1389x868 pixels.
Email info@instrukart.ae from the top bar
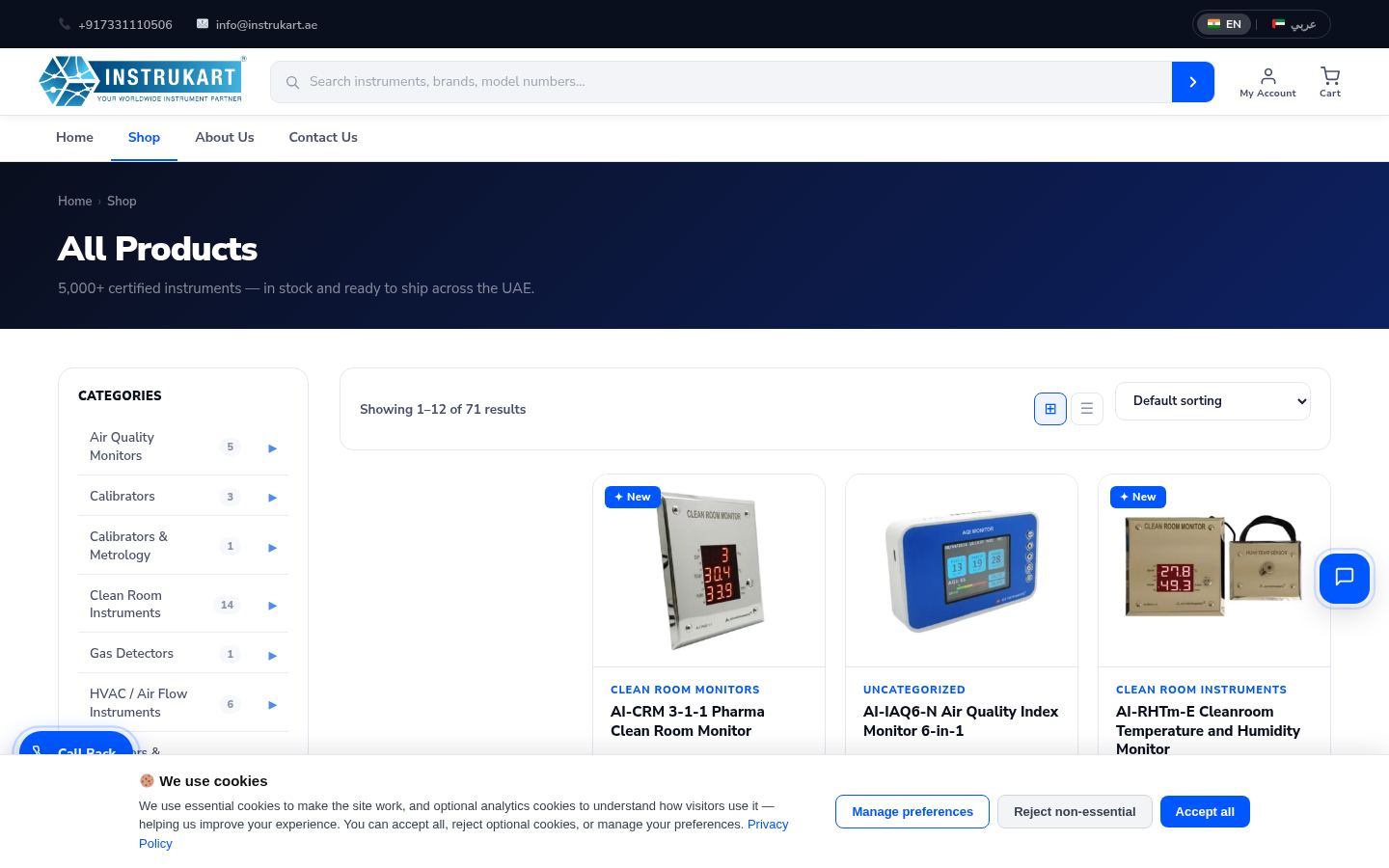coord(257,25)
